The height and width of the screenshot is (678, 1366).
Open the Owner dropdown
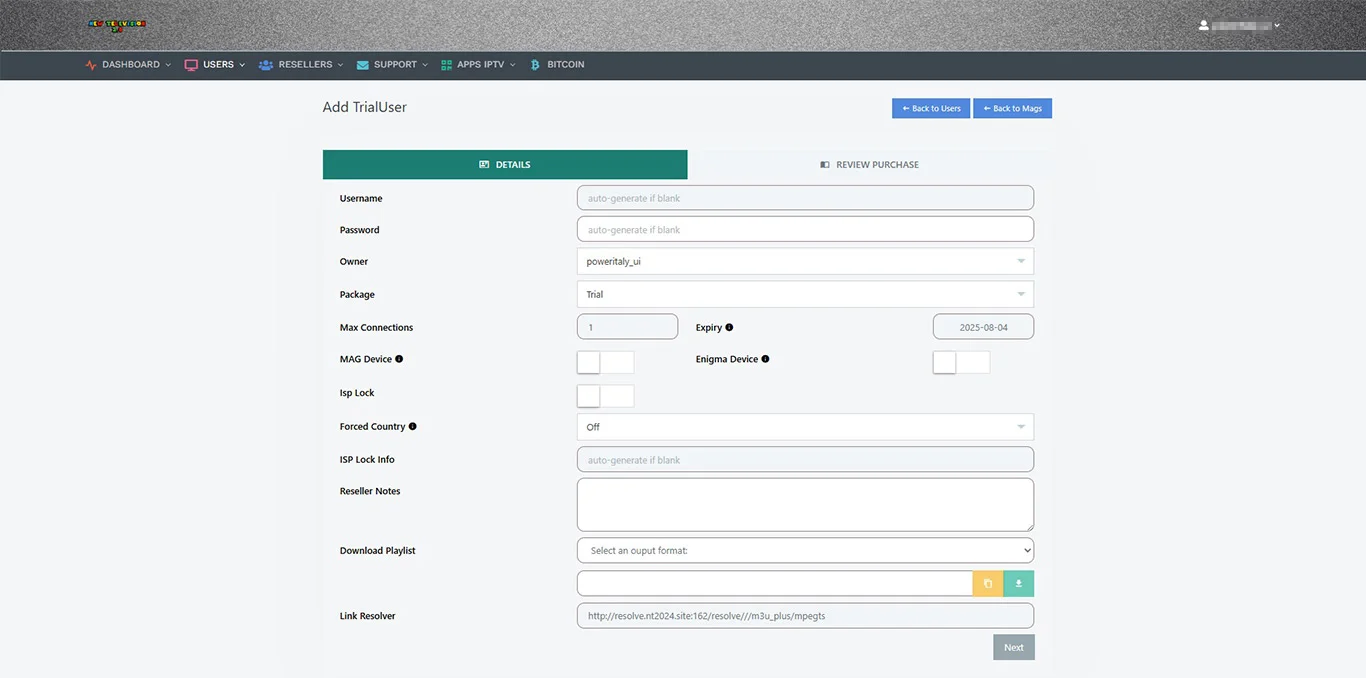click(805, 262)
